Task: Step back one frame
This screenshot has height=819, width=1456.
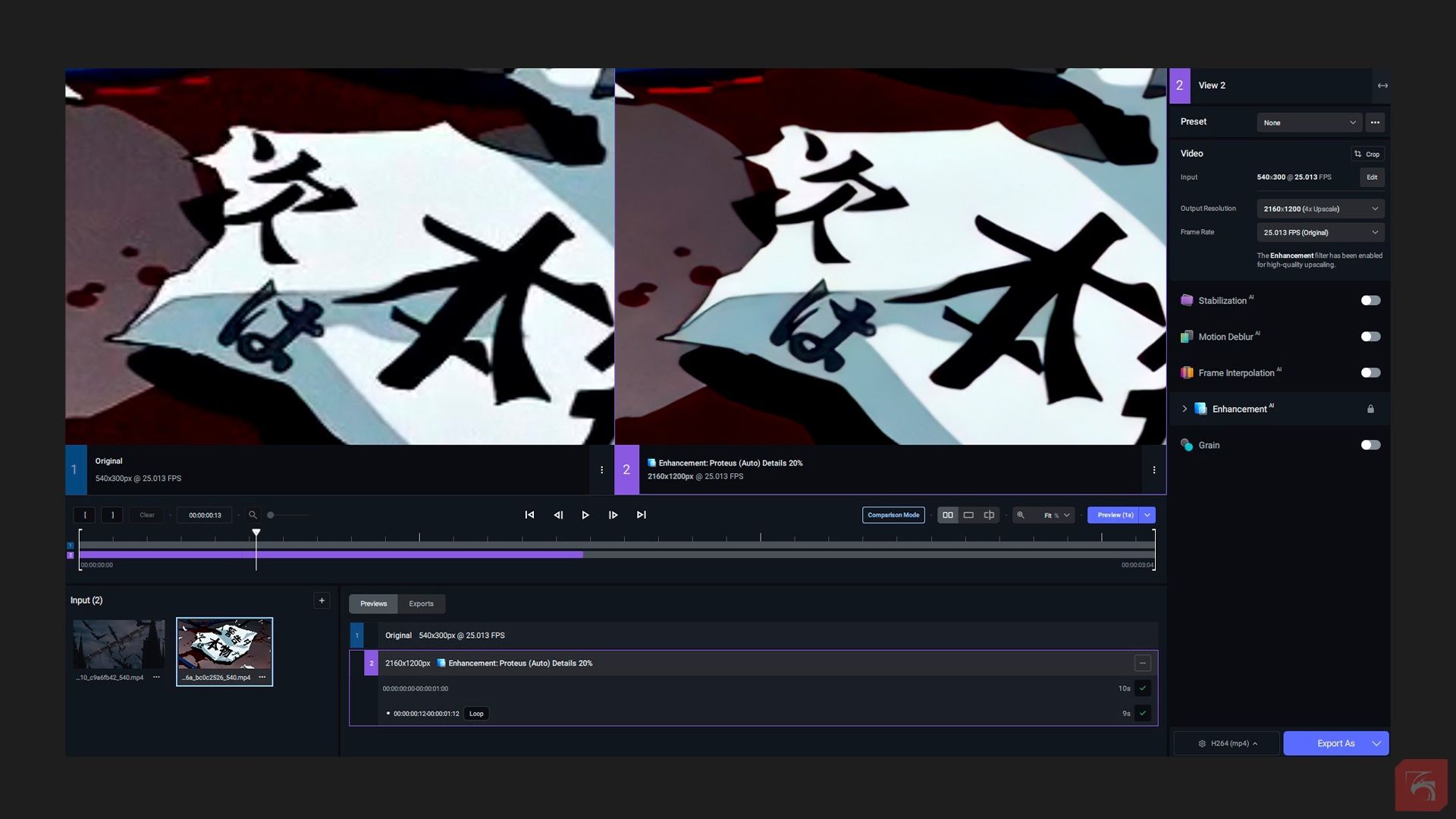Action: pos(558,515)
